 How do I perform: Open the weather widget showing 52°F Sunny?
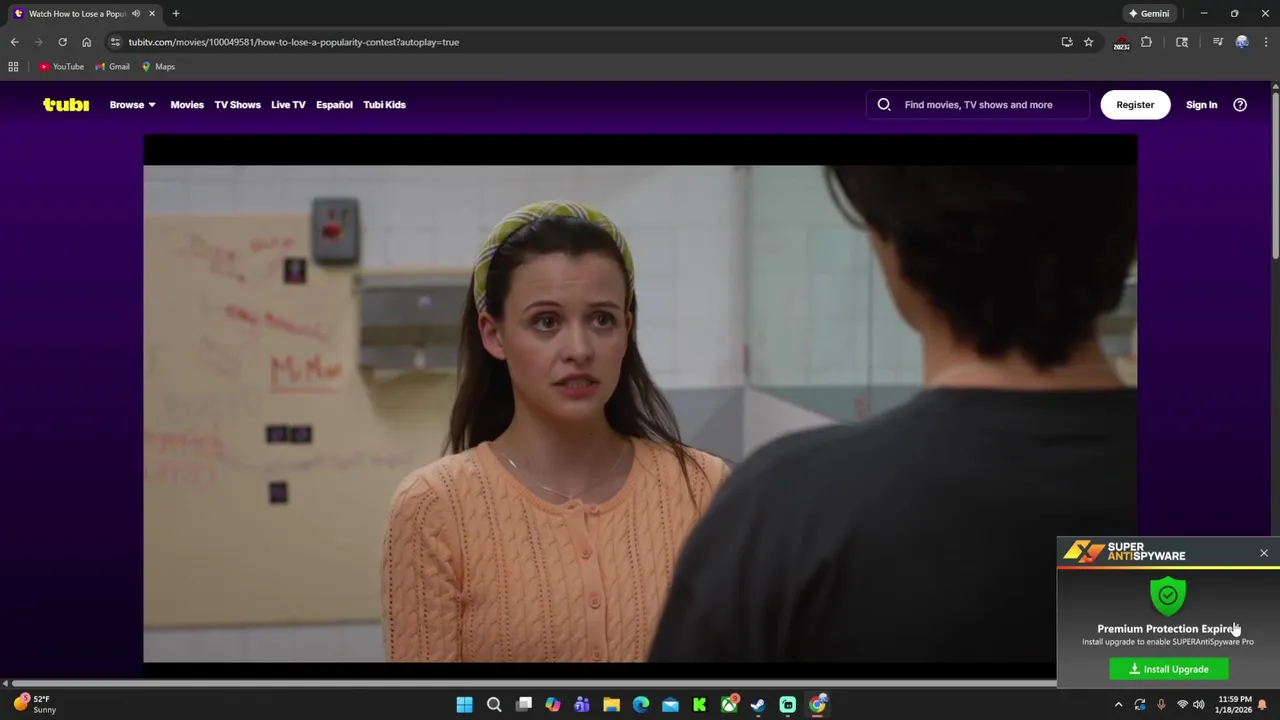(x=35, y=704)
